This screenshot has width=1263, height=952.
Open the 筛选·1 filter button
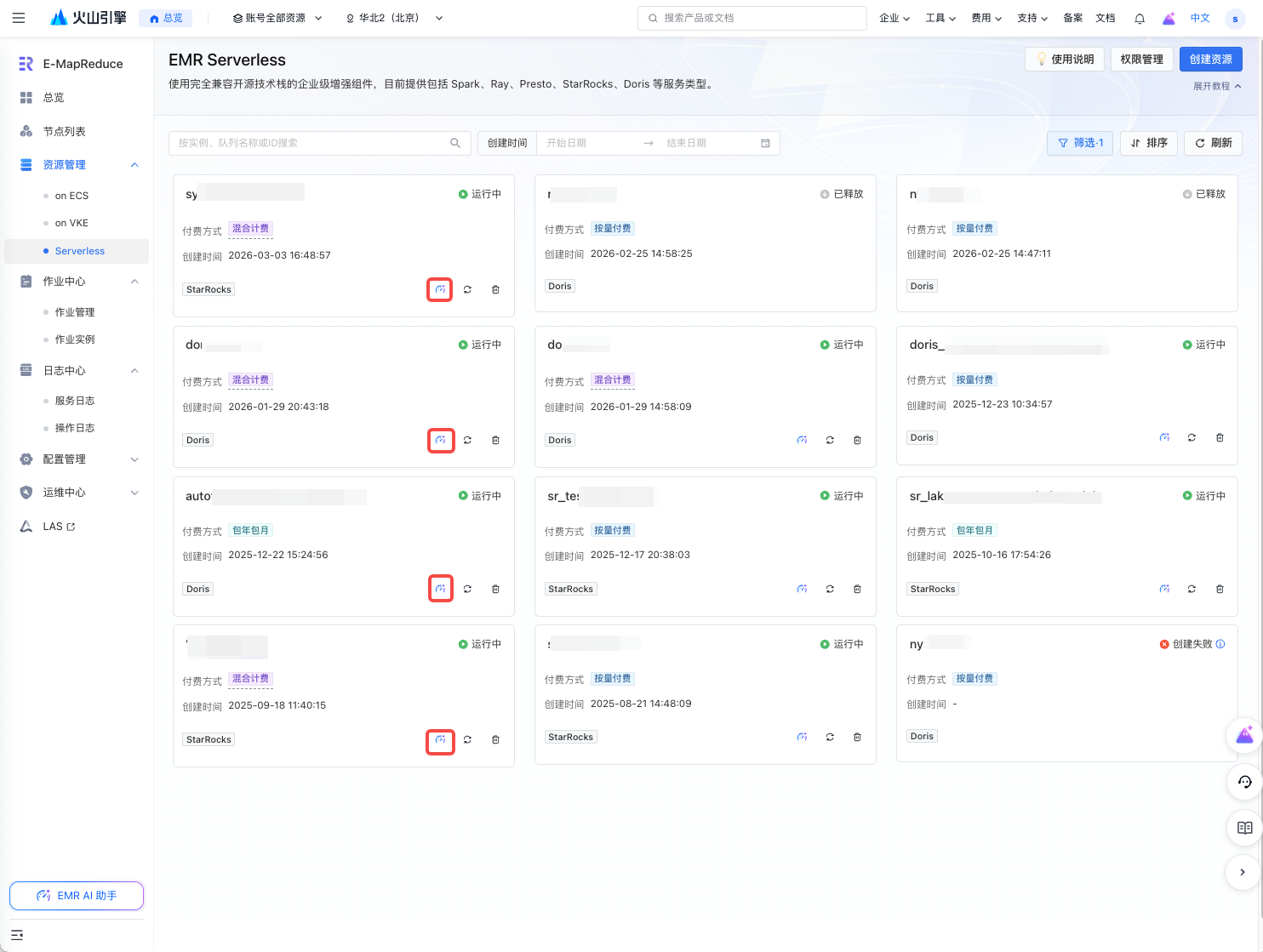tap(1080, 143)
